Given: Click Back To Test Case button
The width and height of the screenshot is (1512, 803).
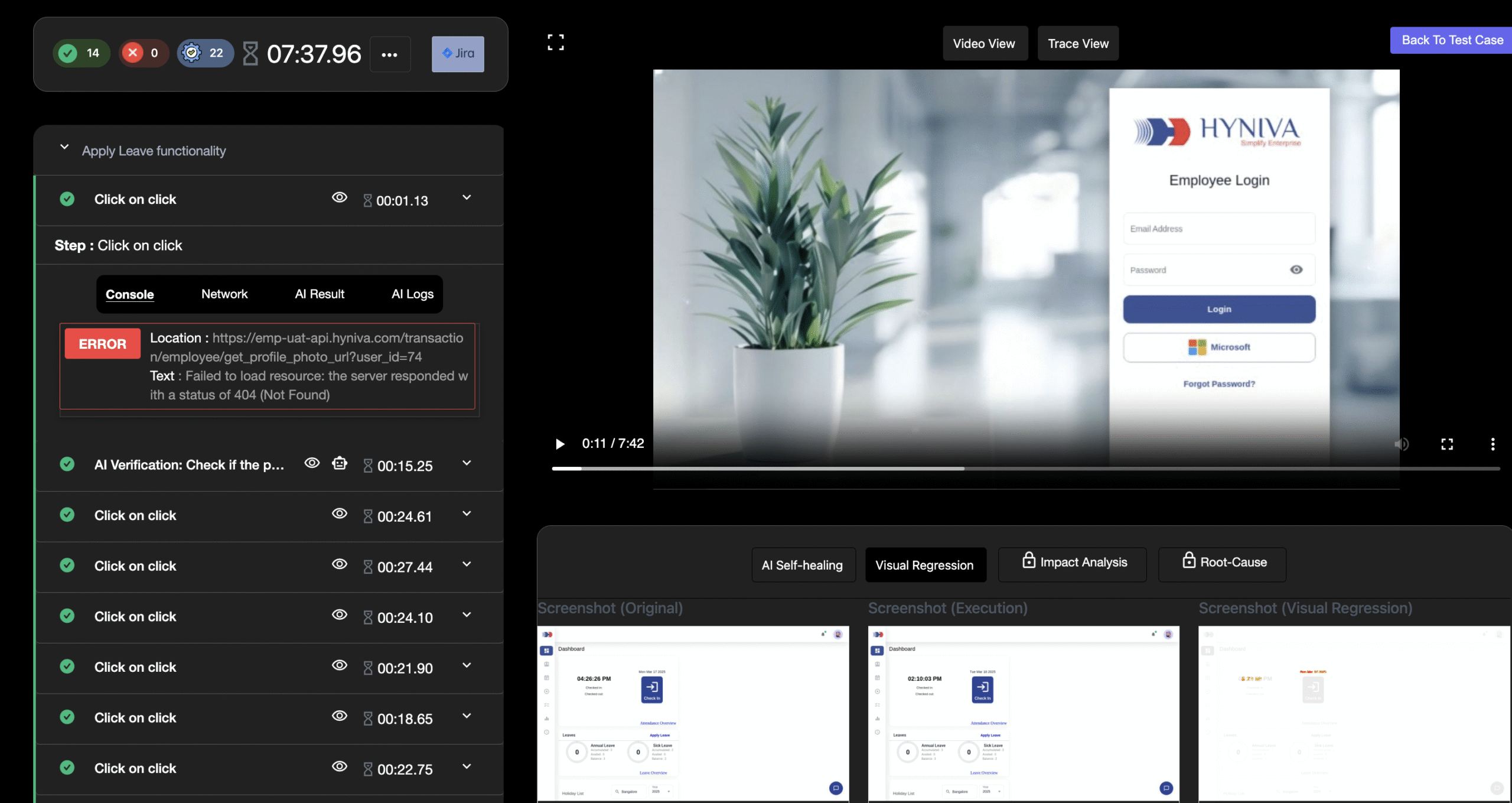Looking at the screenshot, I should [1452, 40].
